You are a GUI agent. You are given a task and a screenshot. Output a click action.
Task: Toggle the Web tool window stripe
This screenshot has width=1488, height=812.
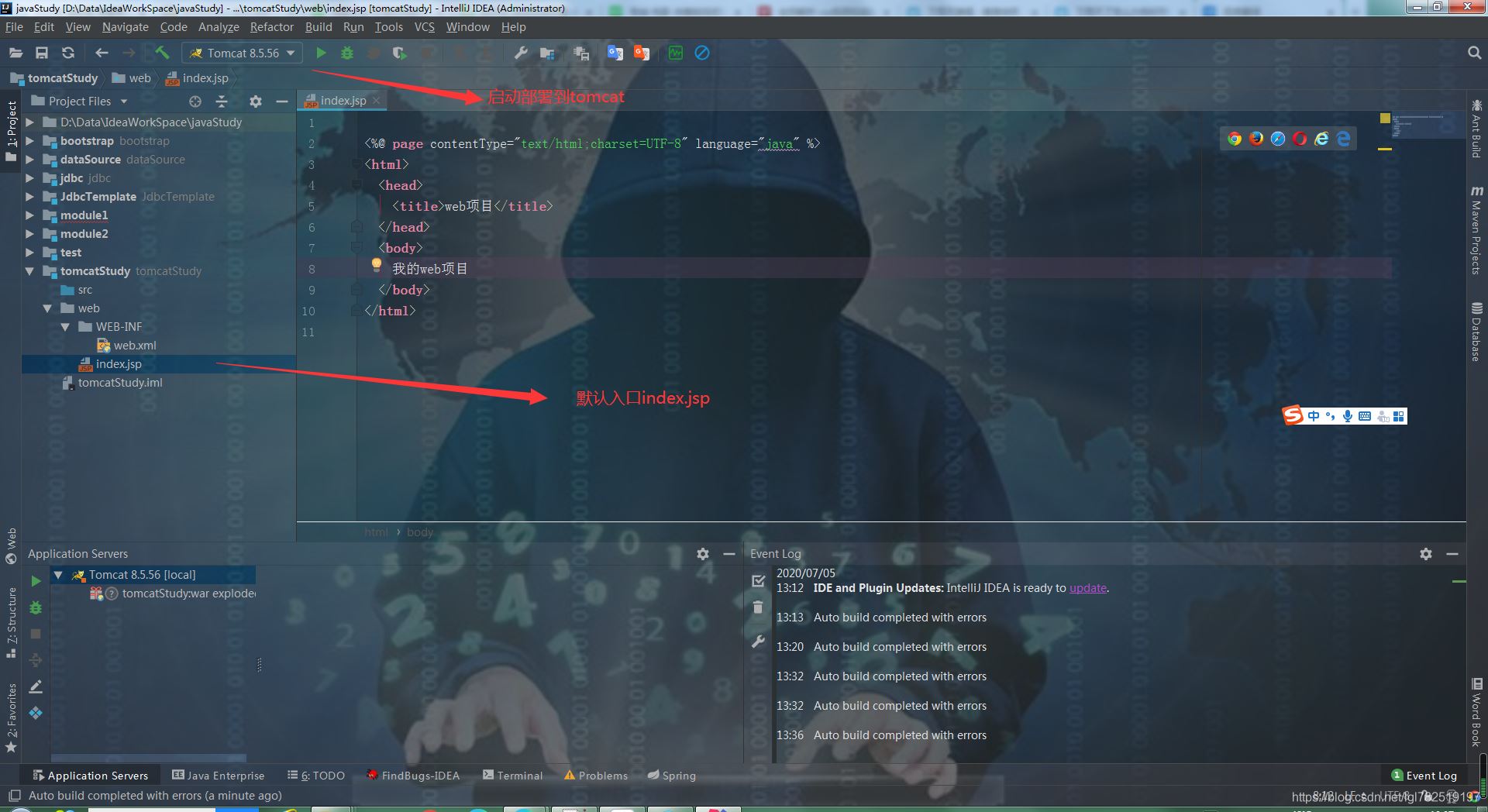tap(11, 545)
